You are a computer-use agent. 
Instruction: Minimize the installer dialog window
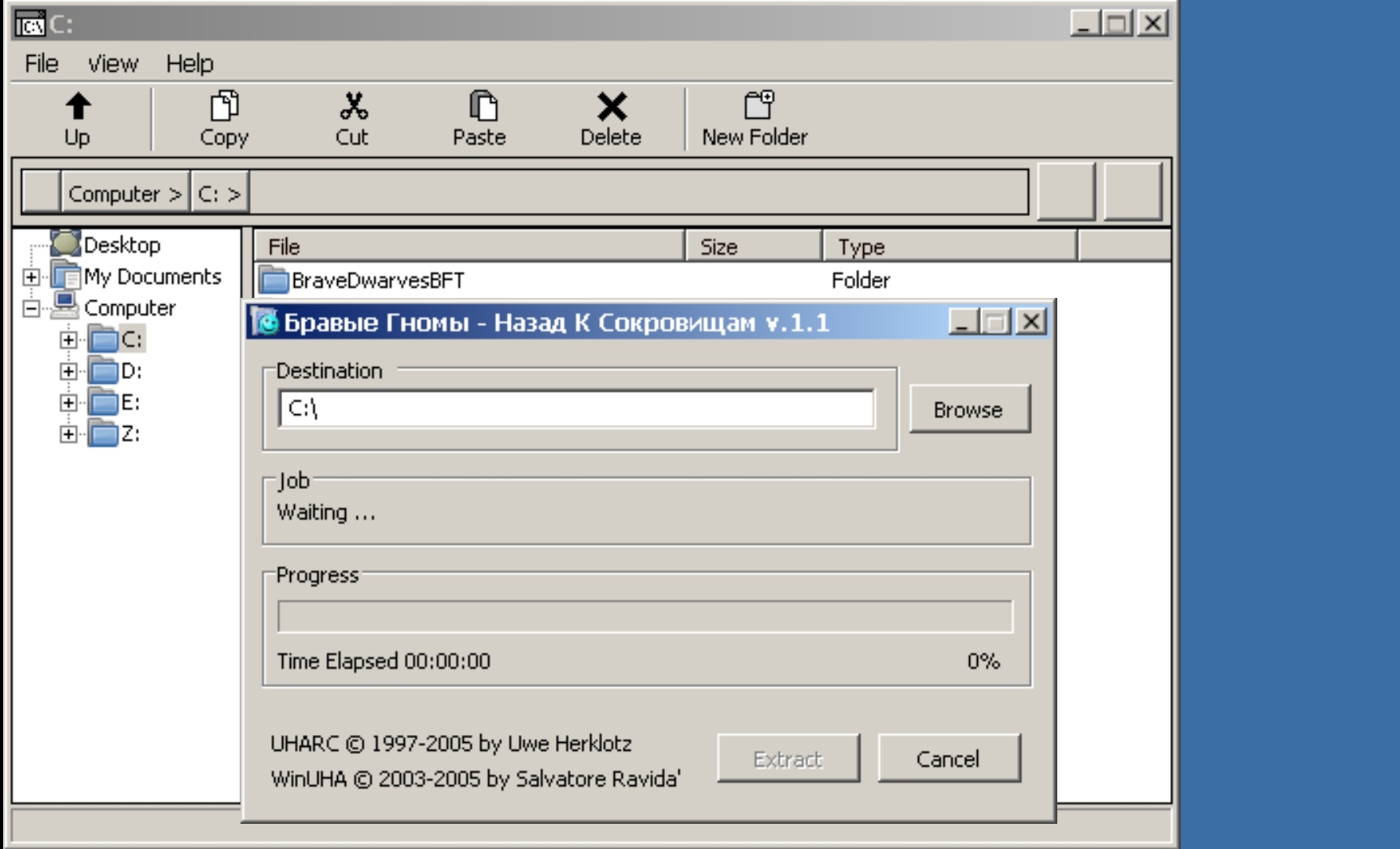[964, 322]
